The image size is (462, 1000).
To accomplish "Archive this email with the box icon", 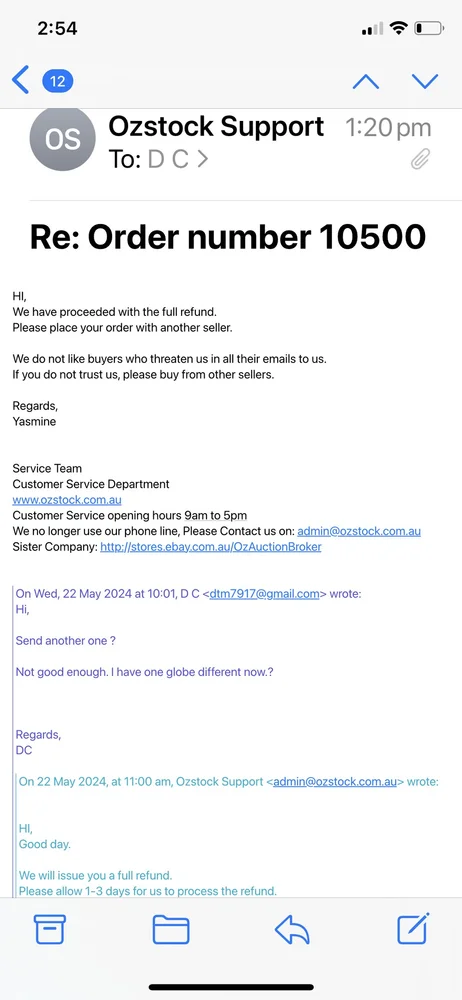I will point(50,929).
